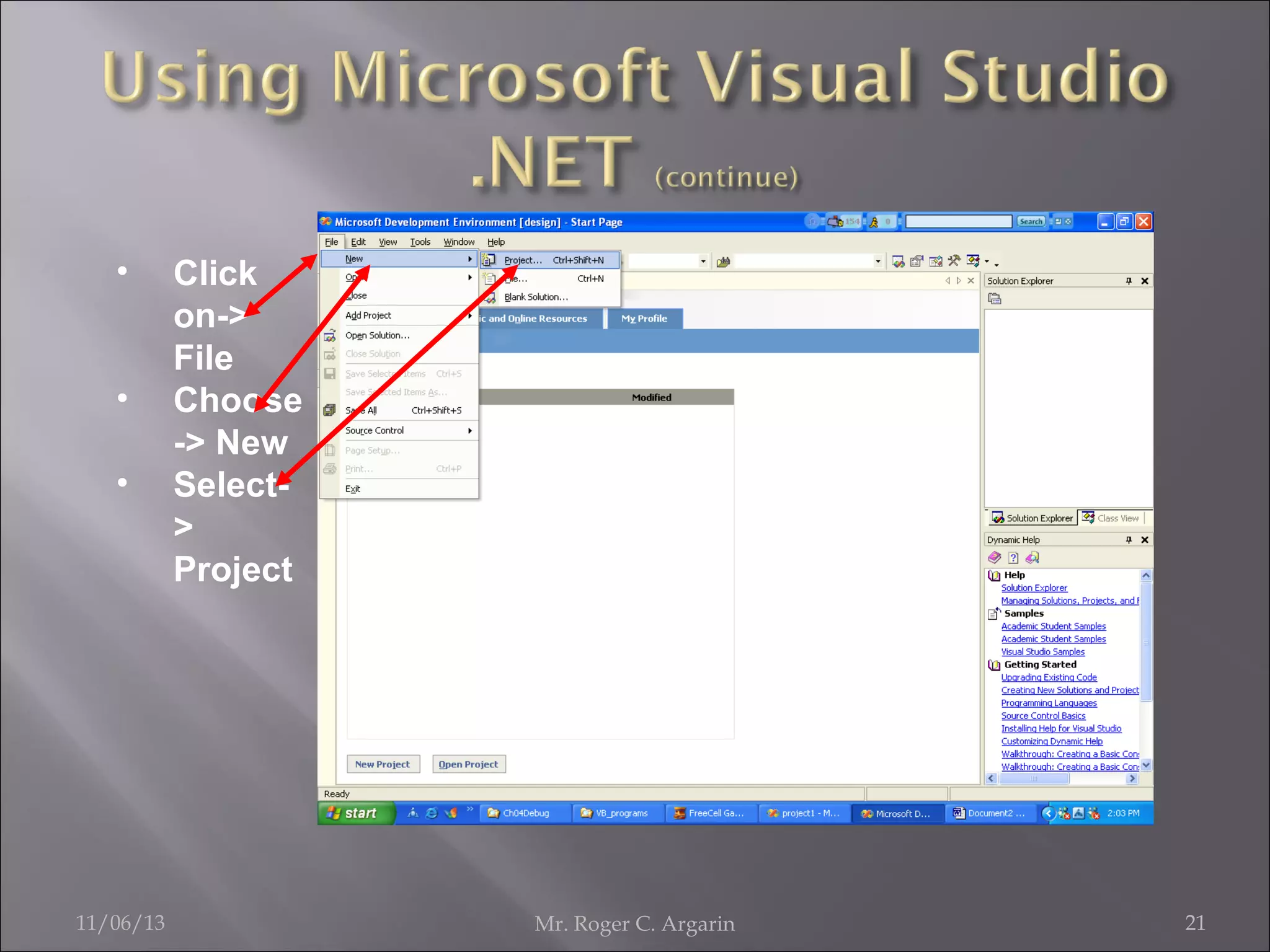Viewport: 1270px width, 952px height.
Task: Click Find in Files binoculars icon
Action: (x=723, y=262)
